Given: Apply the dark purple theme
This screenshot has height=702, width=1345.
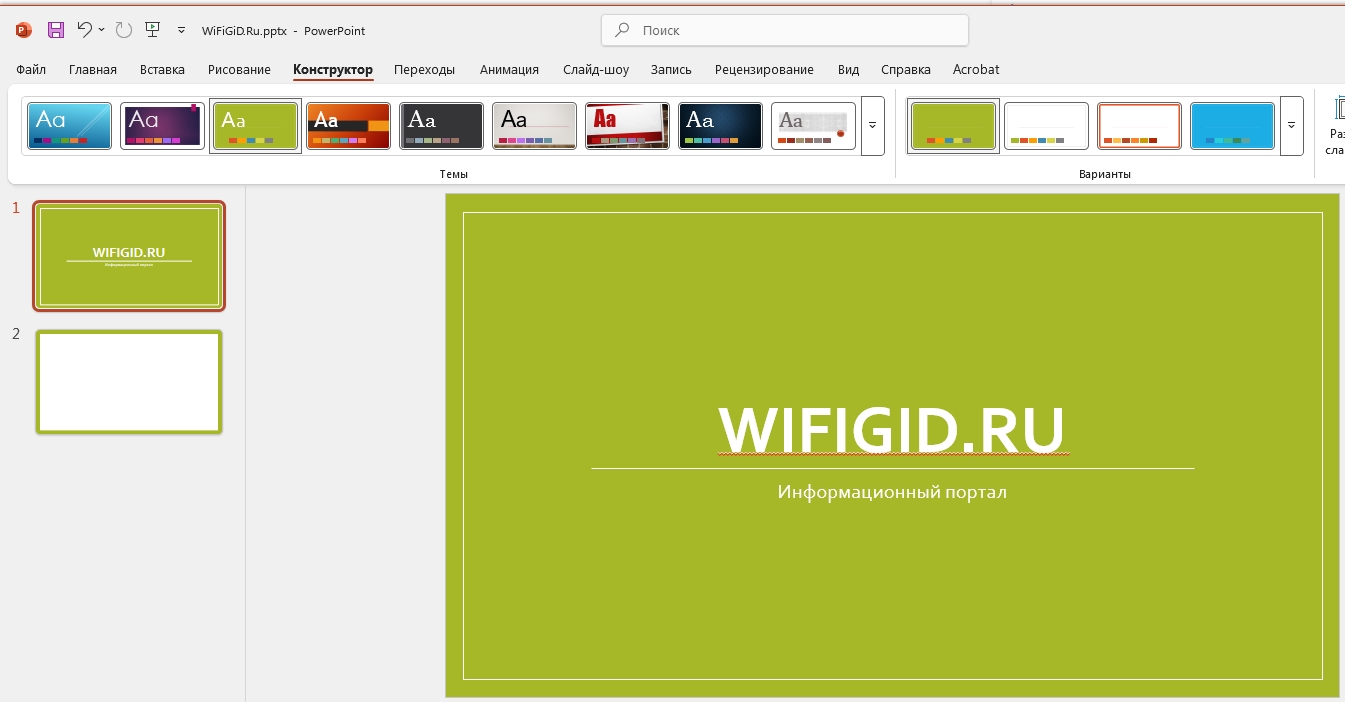Looking at the screenshot, I should [x=162, y=126].
